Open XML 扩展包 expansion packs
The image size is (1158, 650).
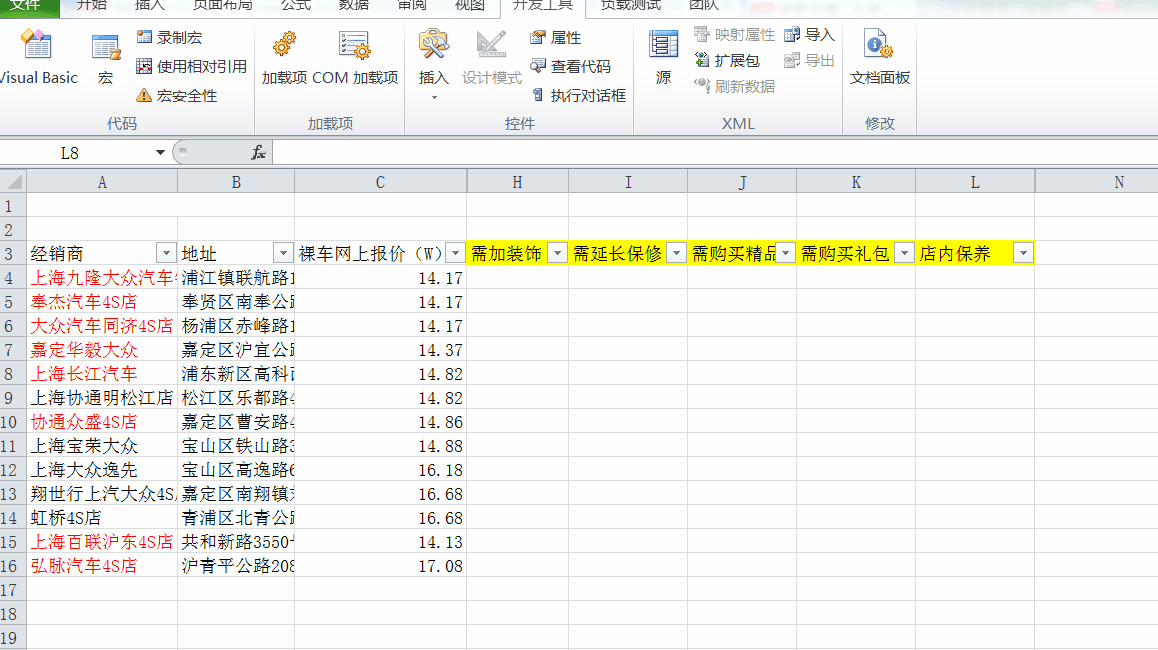[x=727, y=61]
